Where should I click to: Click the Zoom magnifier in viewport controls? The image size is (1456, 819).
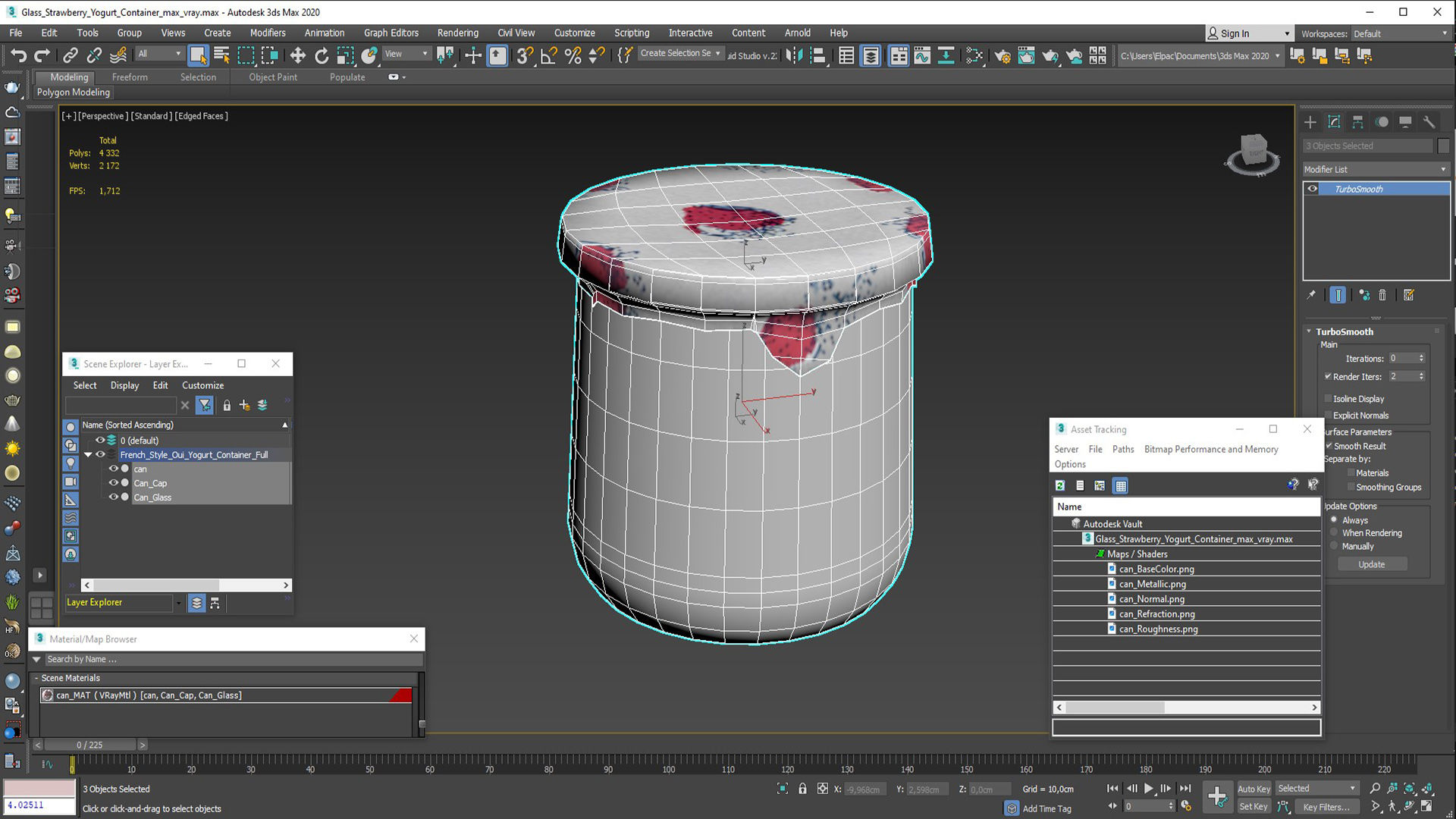coord(1375,789)
